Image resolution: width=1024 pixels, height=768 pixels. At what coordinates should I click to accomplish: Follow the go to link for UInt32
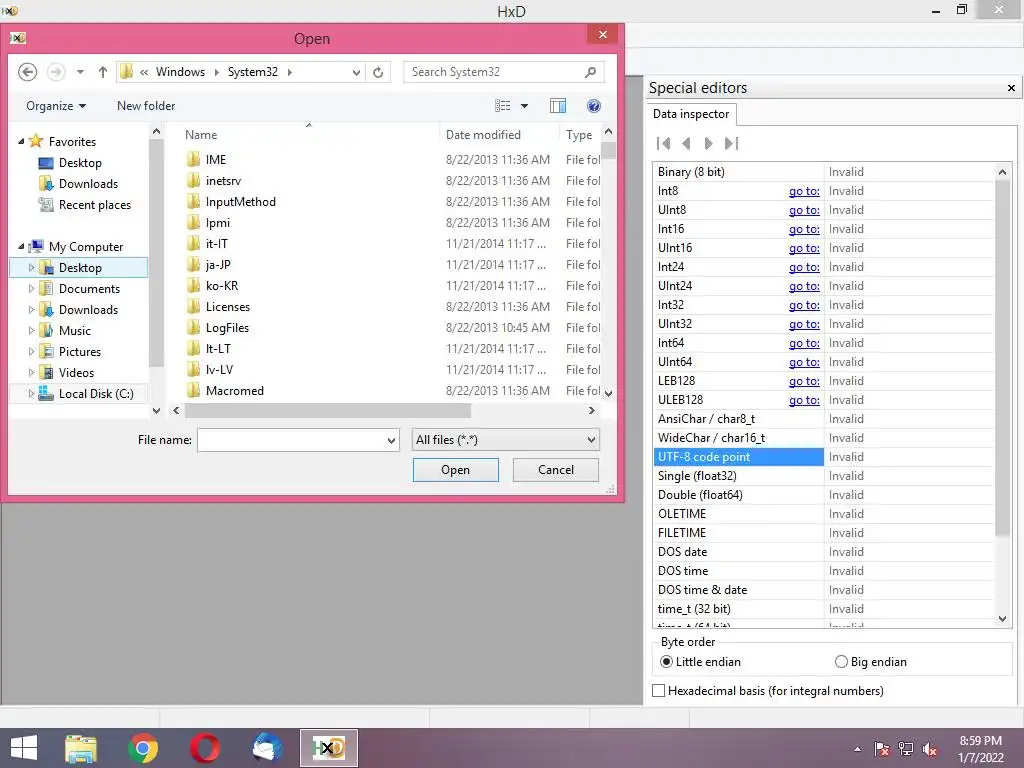804,324
